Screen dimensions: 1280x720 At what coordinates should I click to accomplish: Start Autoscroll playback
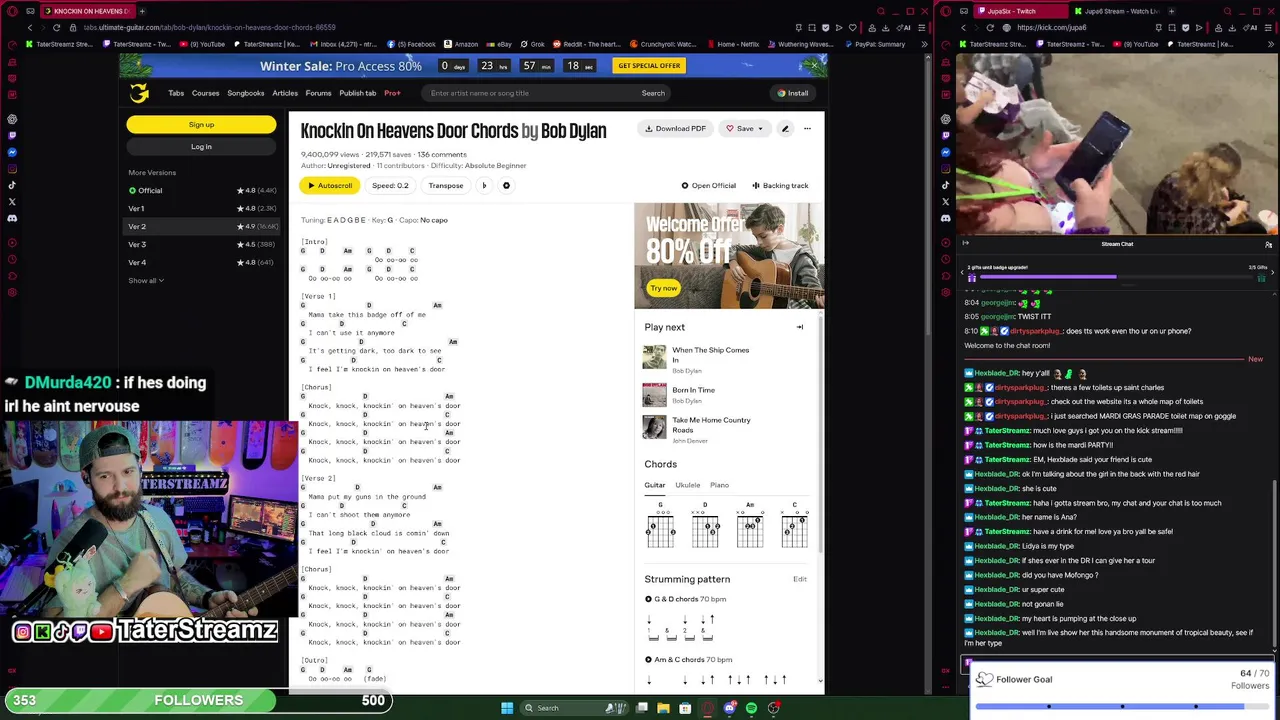coord(330,185)
